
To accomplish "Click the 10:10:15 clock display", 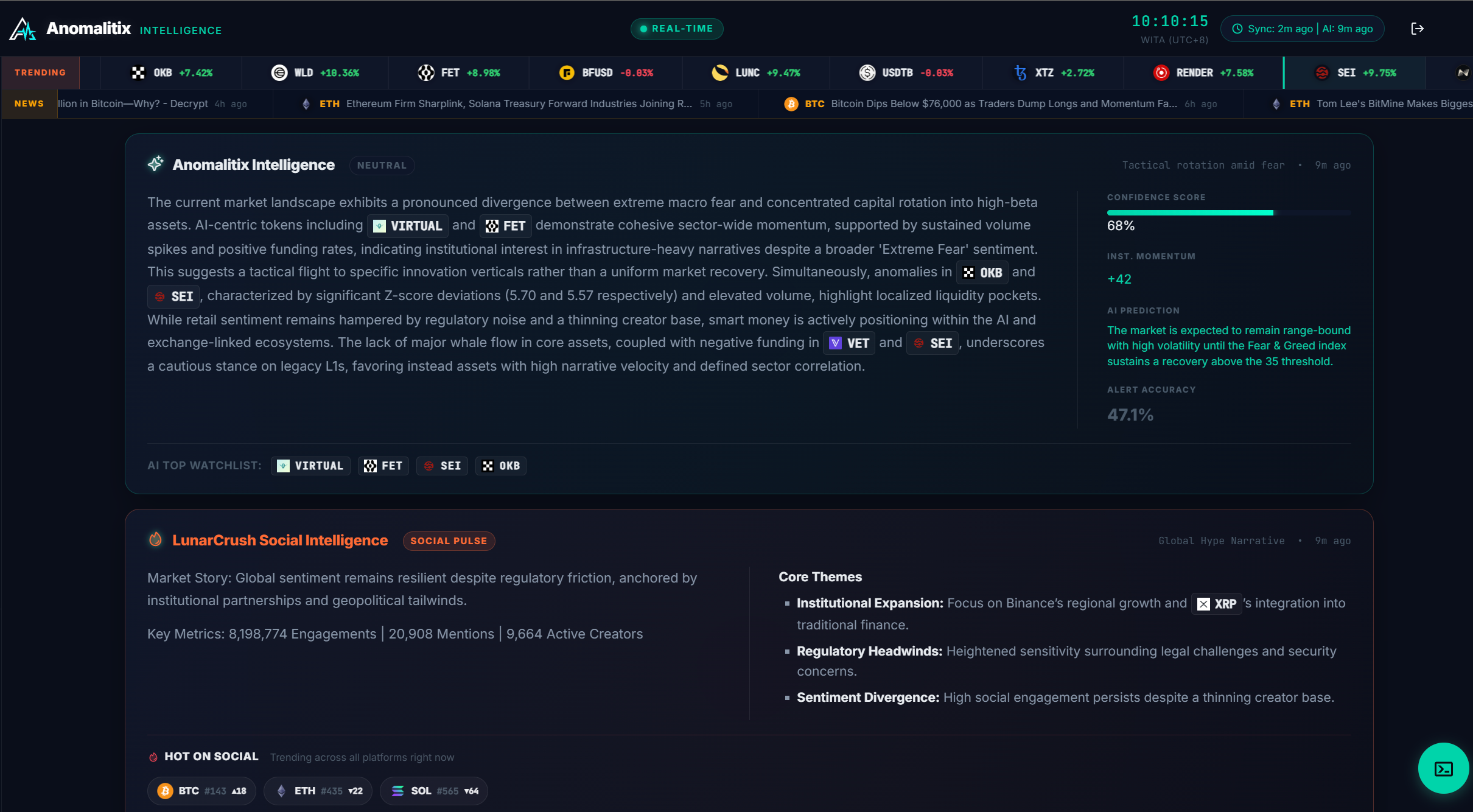I will (1170, 21).
